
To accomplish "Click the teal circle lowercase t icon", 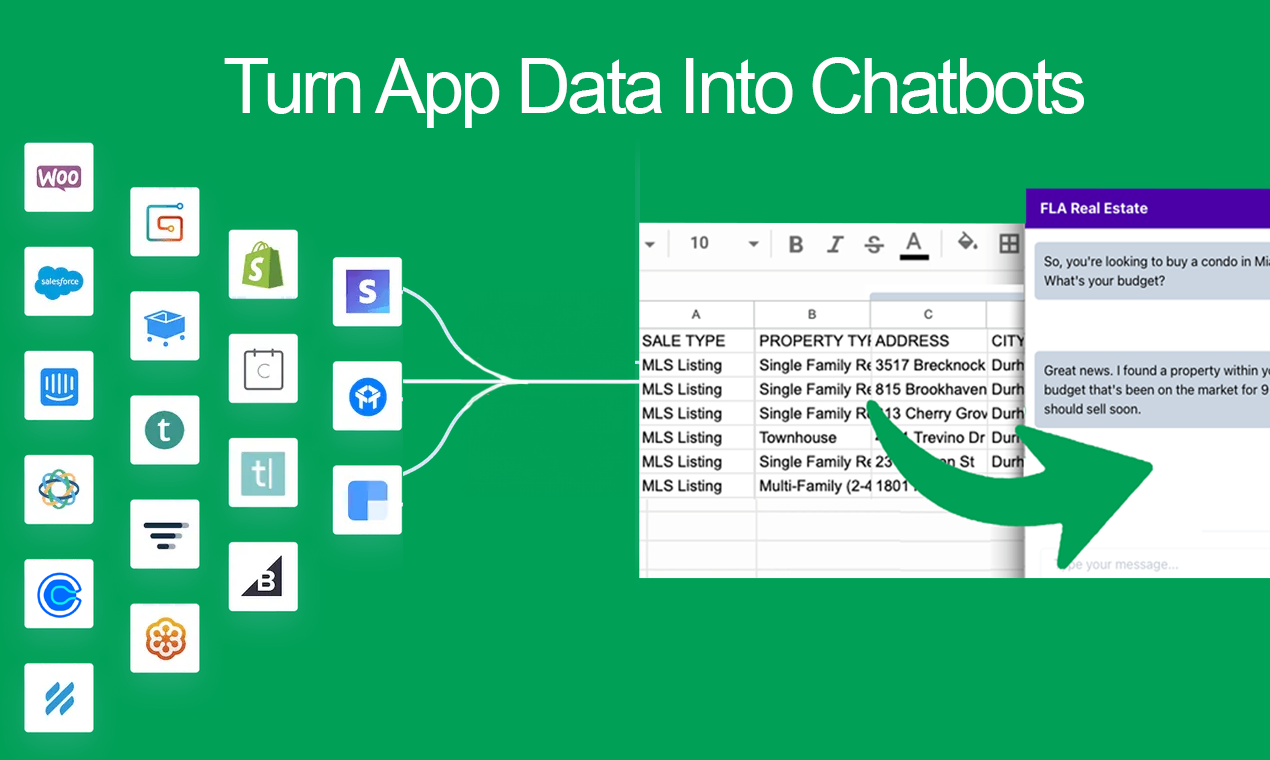I will pyautogui.click(x=165, y=429).
